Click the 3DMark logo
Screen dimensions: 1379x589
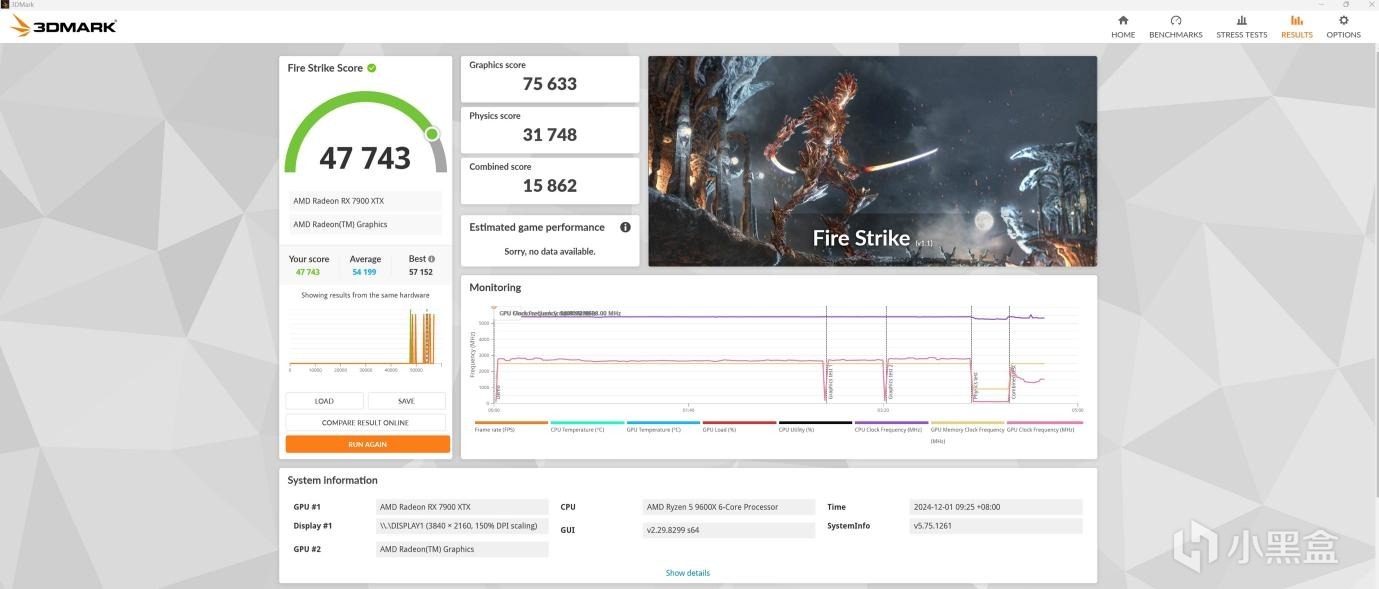pyautogui.click(x=63, y=26)
